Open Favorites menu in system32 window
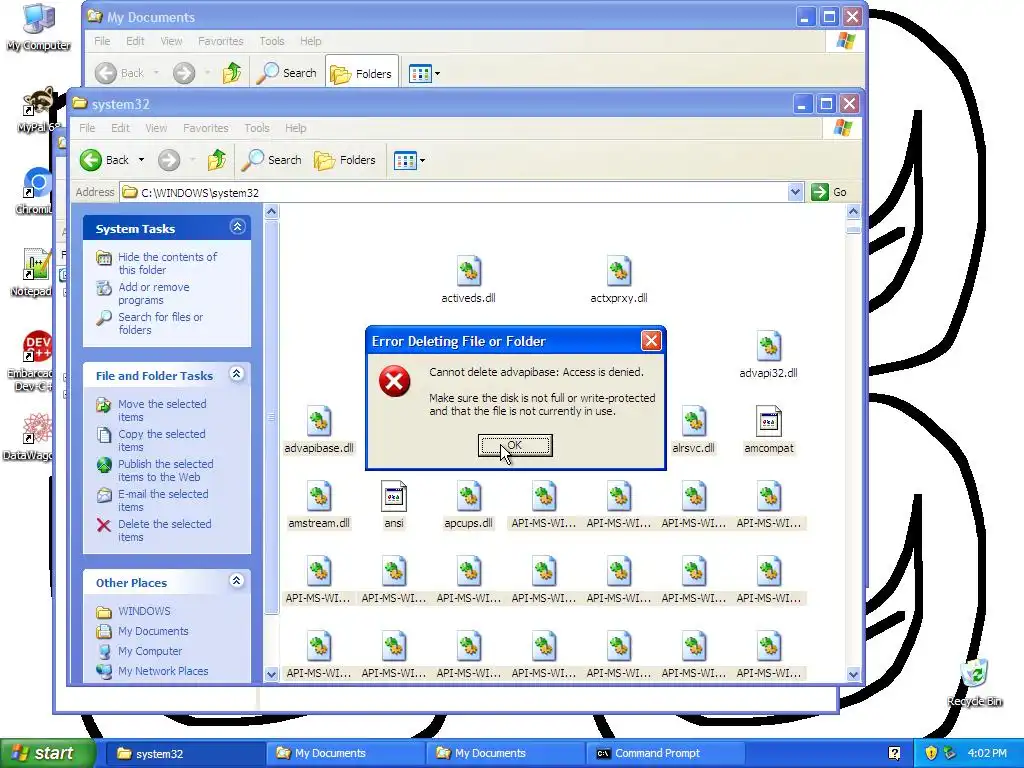Image resolution: width=1024 pixels, height=768 pixels. pos(206,128)
